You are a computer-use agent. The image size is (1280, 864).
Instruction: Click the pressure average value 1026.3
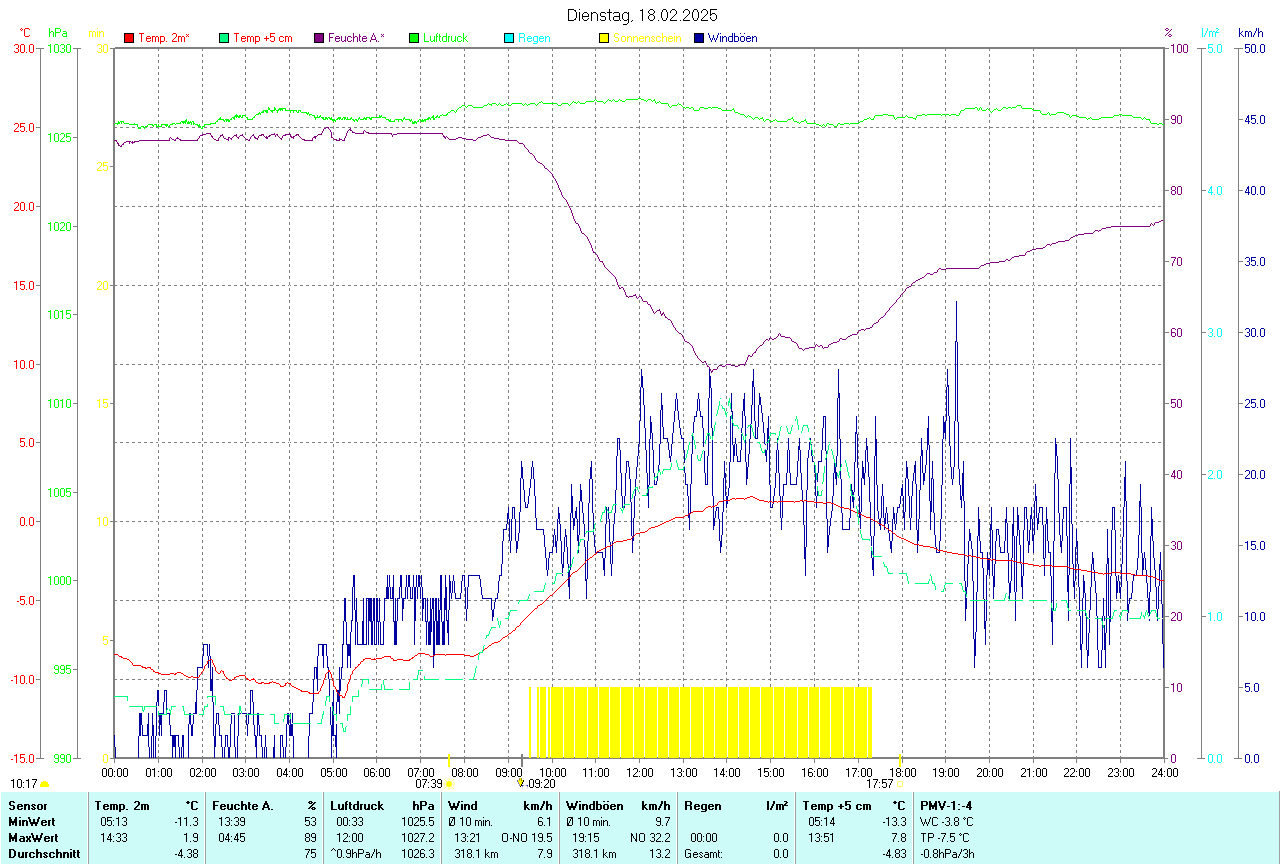419,854
